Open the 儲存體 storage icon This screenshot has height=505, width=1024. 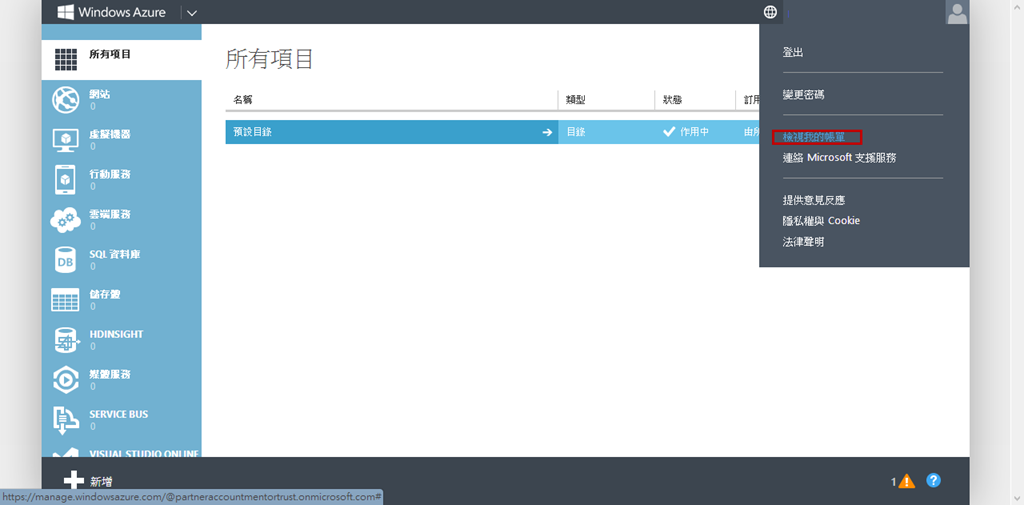click(x=65, y=300)
